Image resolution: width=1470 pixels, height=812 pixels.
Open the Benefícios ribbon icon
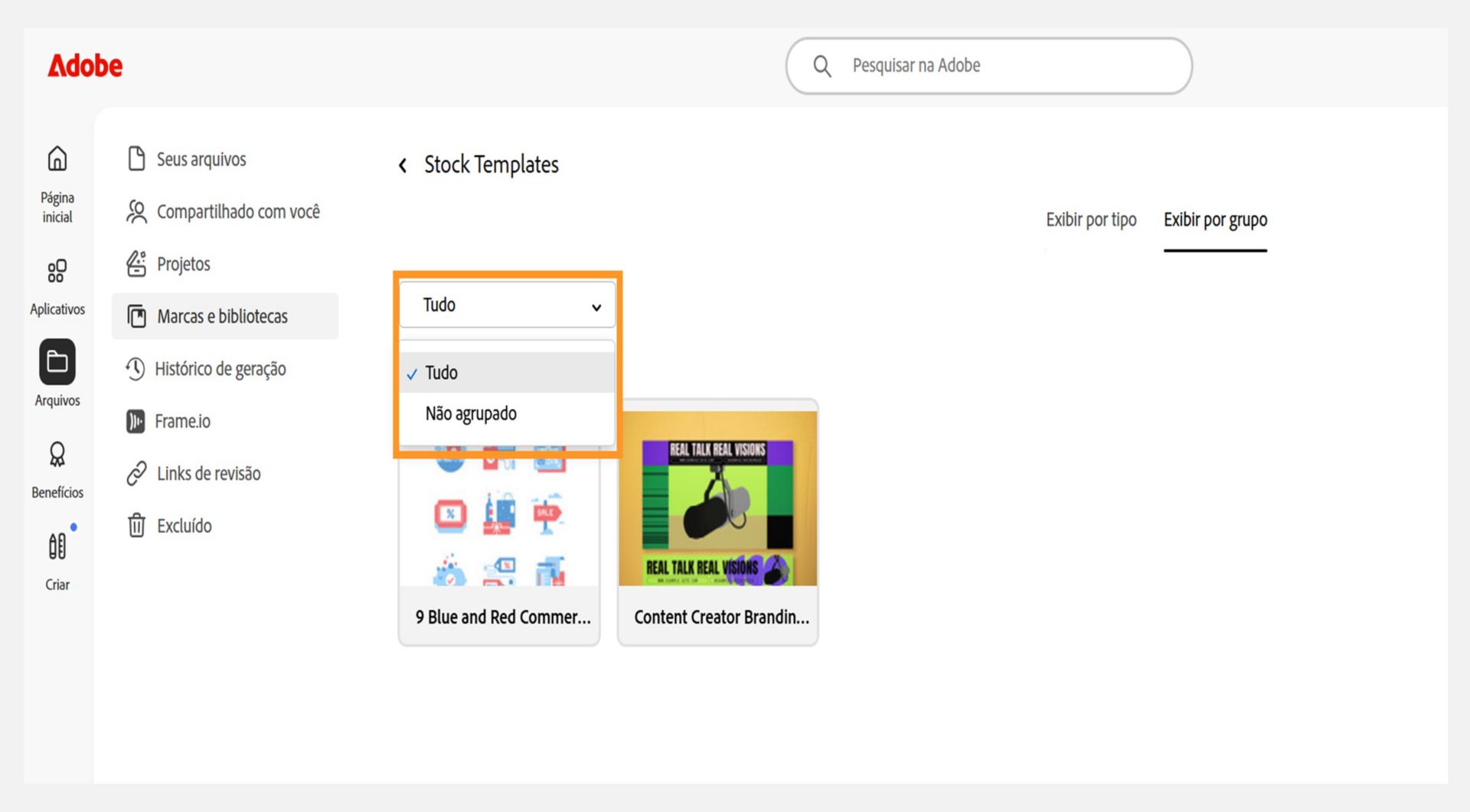[57, 455]
